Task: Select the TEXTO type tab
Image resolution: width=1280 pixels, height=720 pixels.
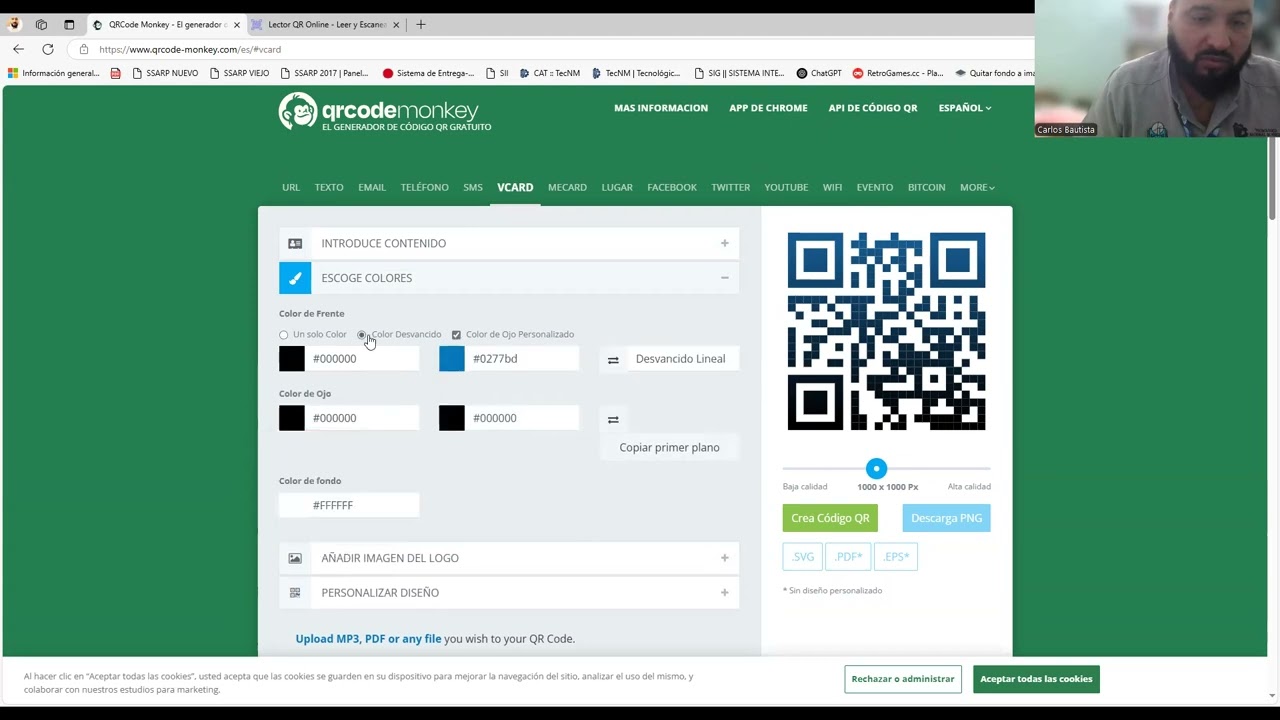Action: (x=329, y=187)
